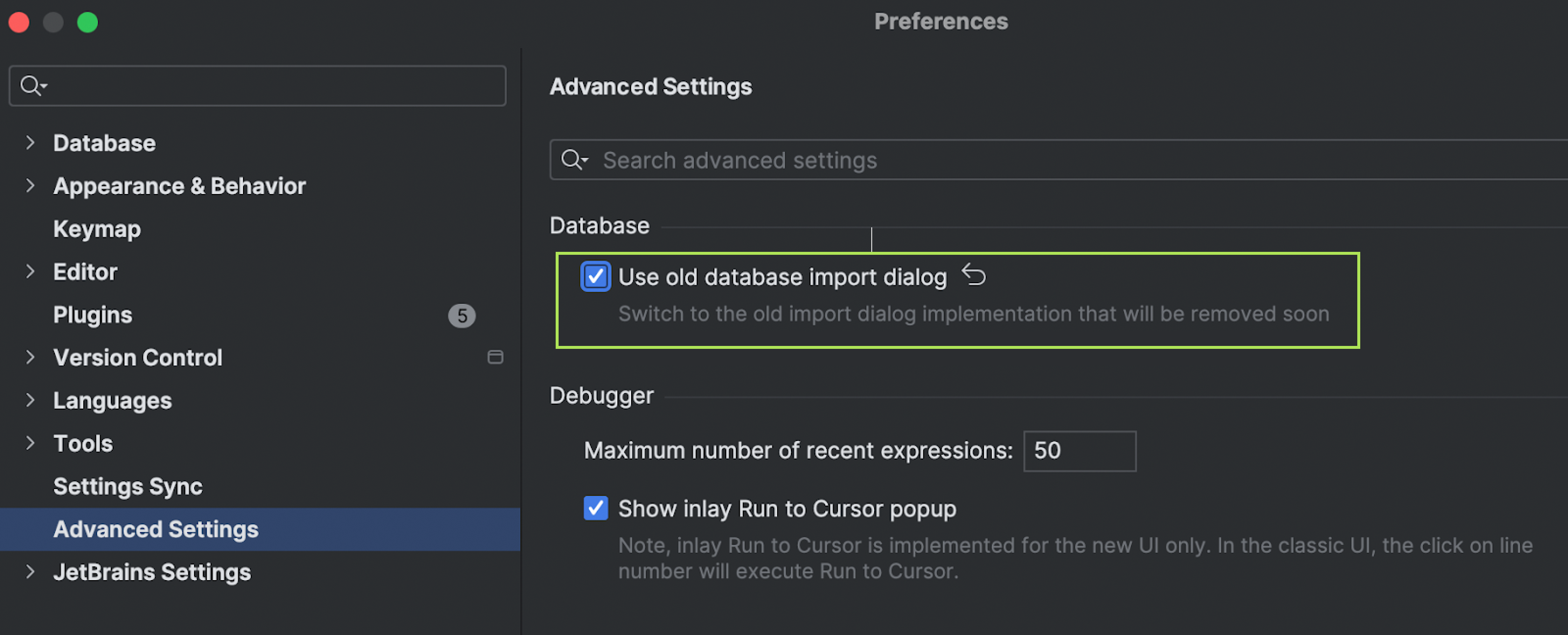Screen dimensions: 1568x635
Task: Click the maximum recent expressions input field
Action: [1078, 449]
